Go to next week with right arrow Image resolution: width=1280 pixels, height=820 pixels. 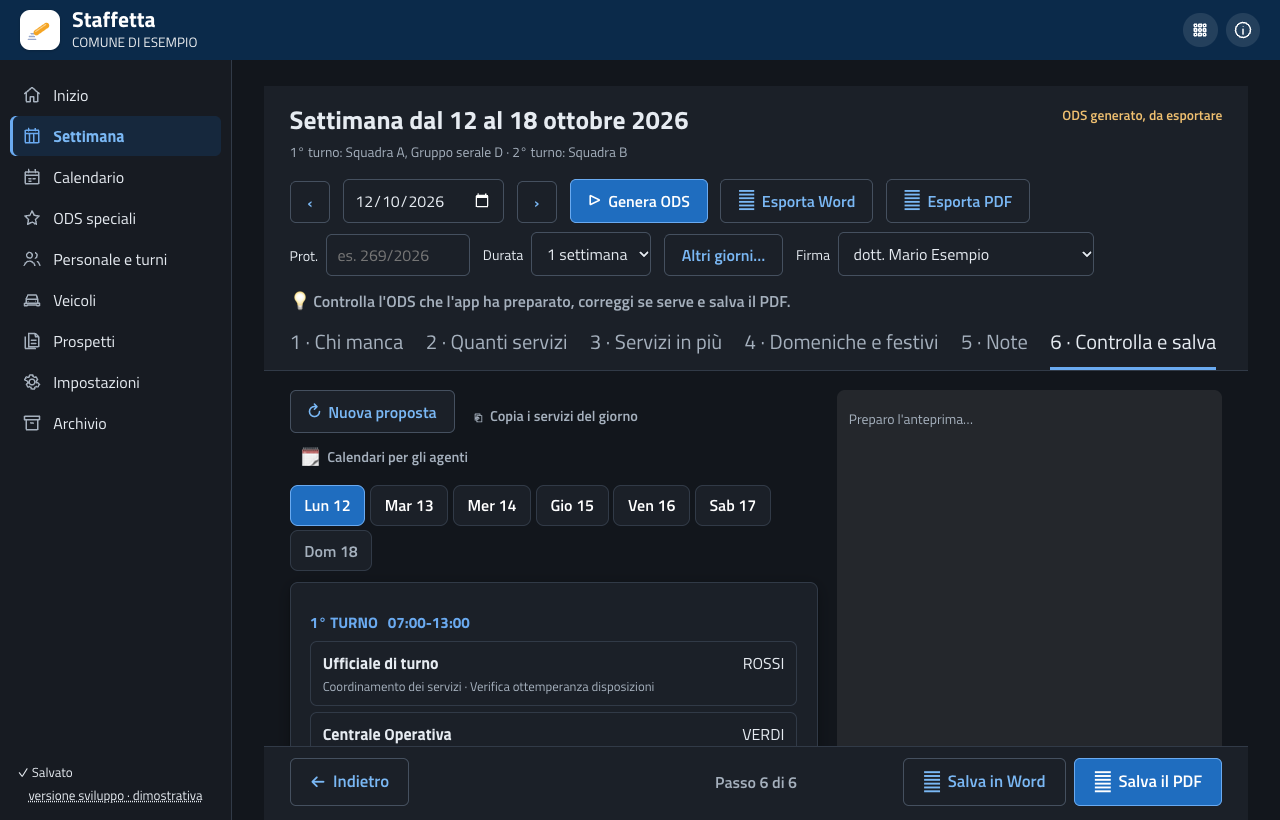point(537,202)
